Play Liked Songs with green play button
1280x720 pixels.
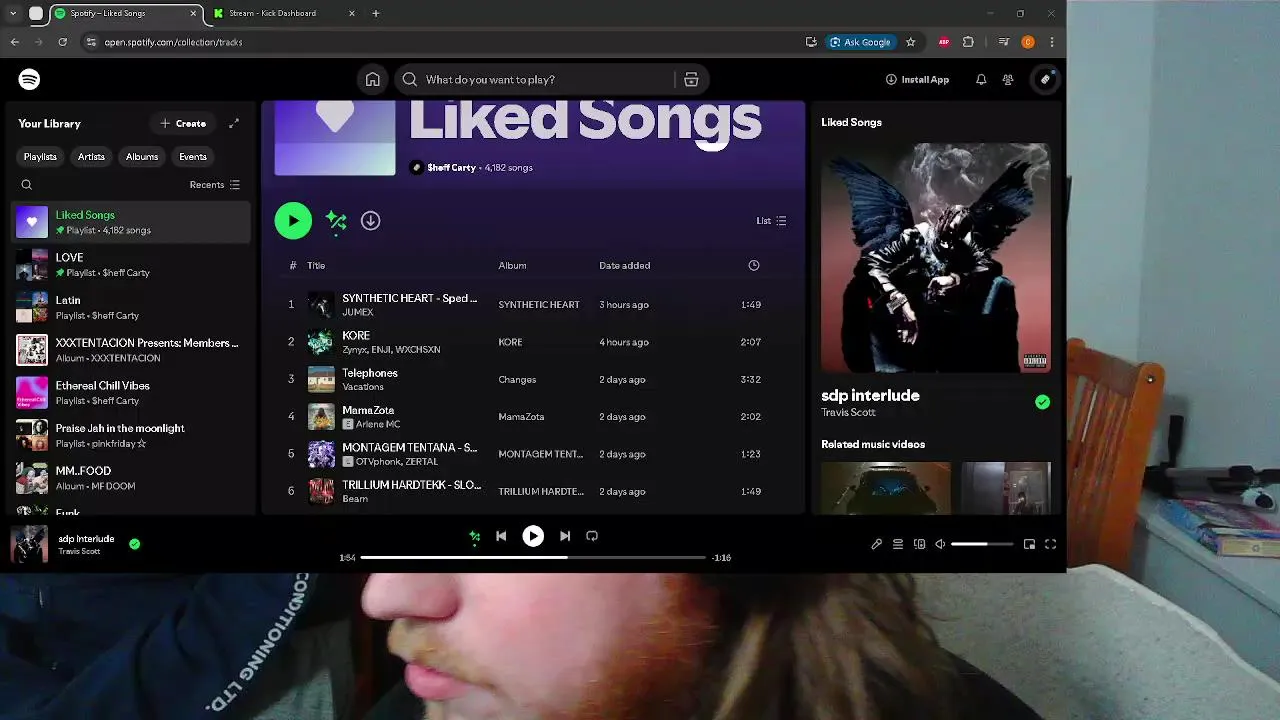293,221
